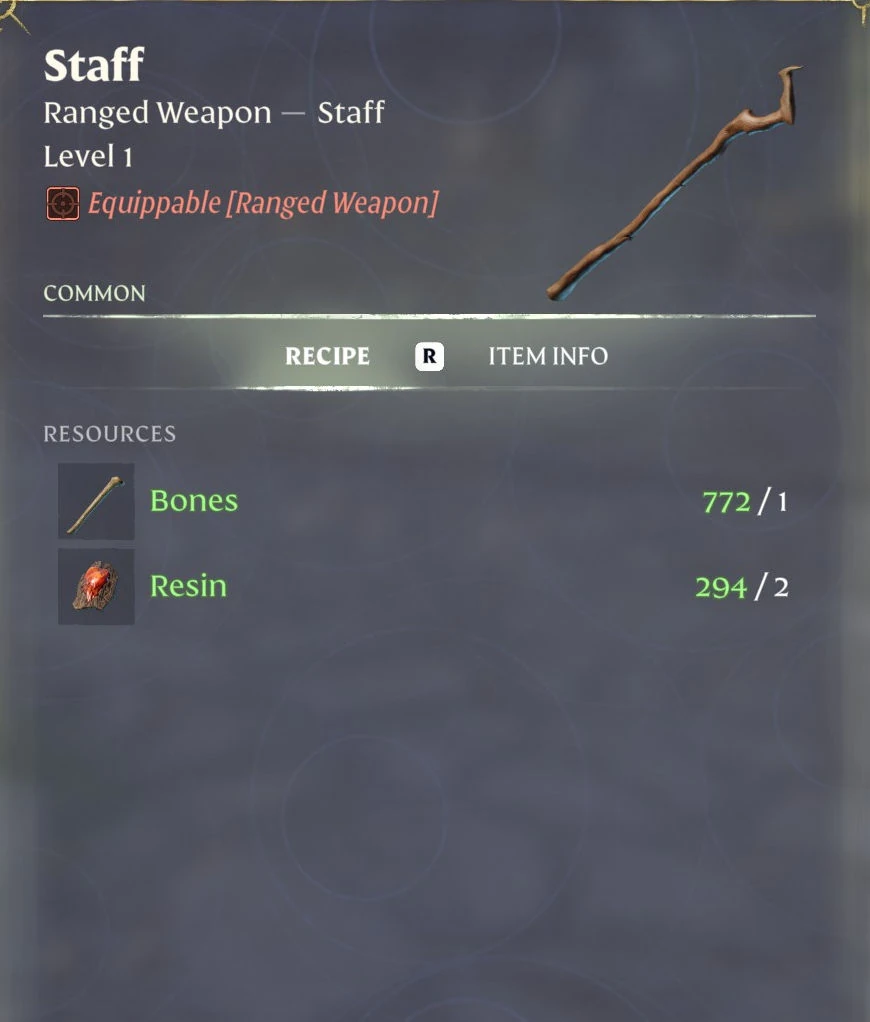Click the Level 1 text
This screenshot has width=870, height=1022.
tap(88, 156)
